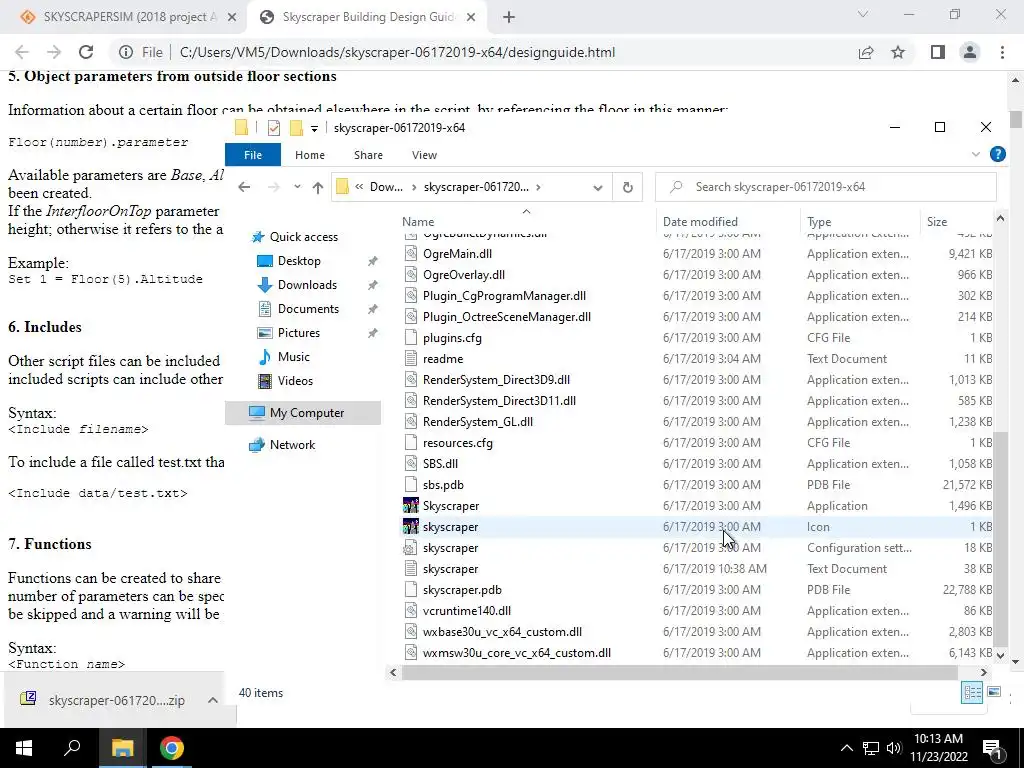This screenshot has width=1024, height=768.
Task: Open the recent locations dropdown arrow
Action: pos(297,187)
